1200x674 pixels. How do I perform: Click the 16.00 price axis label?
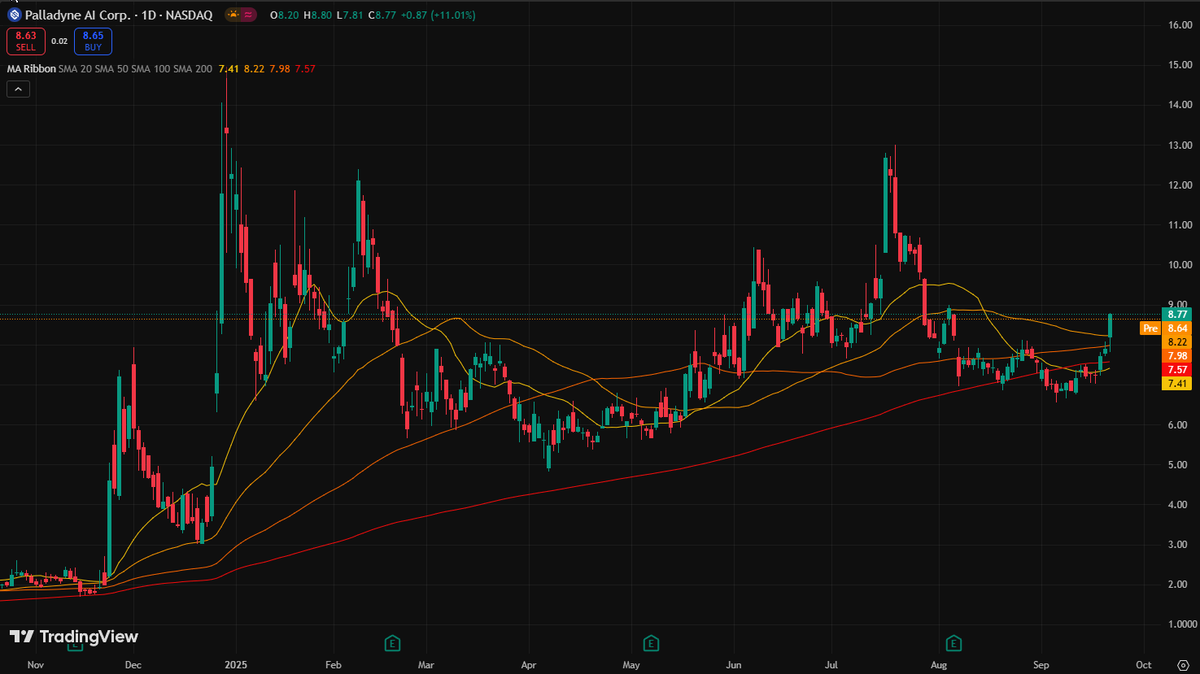(1178, 25)
